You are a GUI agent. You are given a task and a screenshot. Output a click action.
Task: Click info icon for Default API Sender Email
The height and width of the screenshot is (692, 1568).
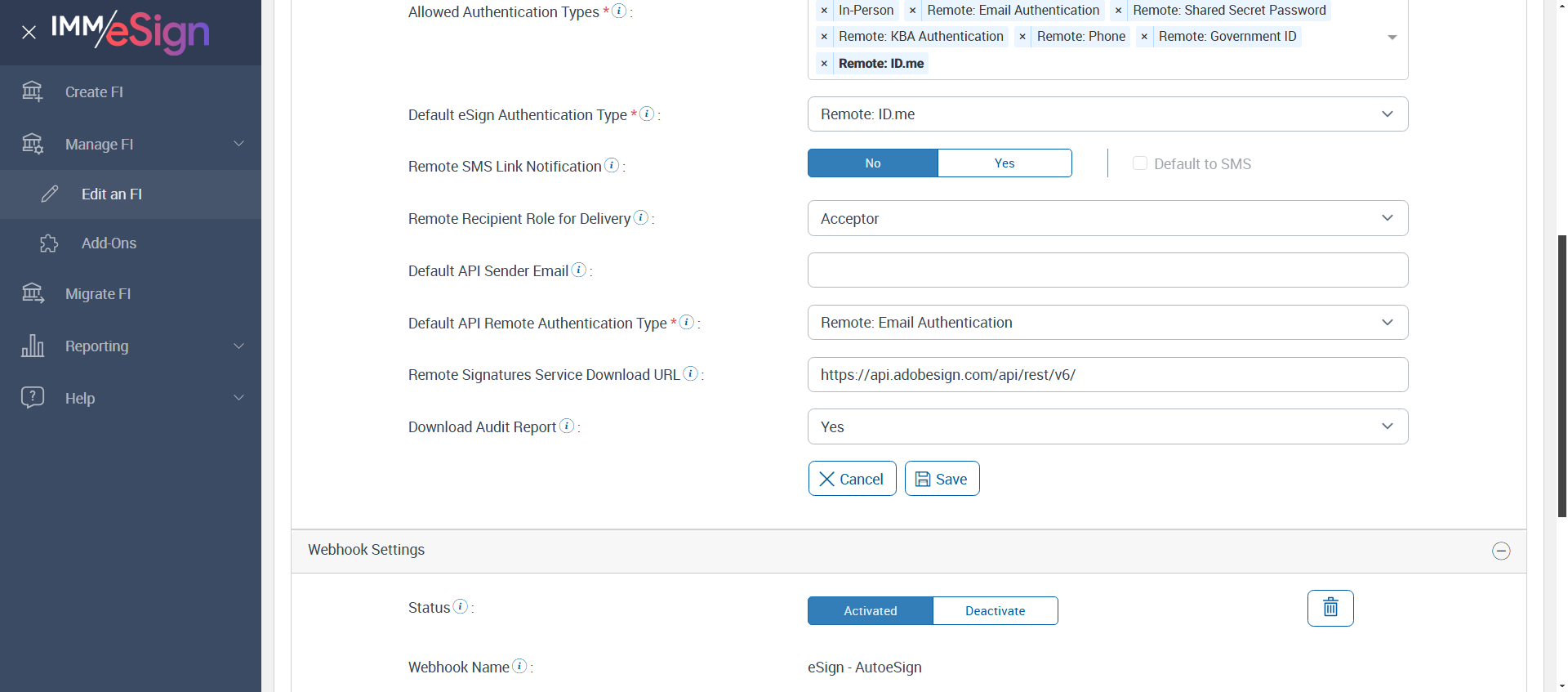tap(579, 270)
